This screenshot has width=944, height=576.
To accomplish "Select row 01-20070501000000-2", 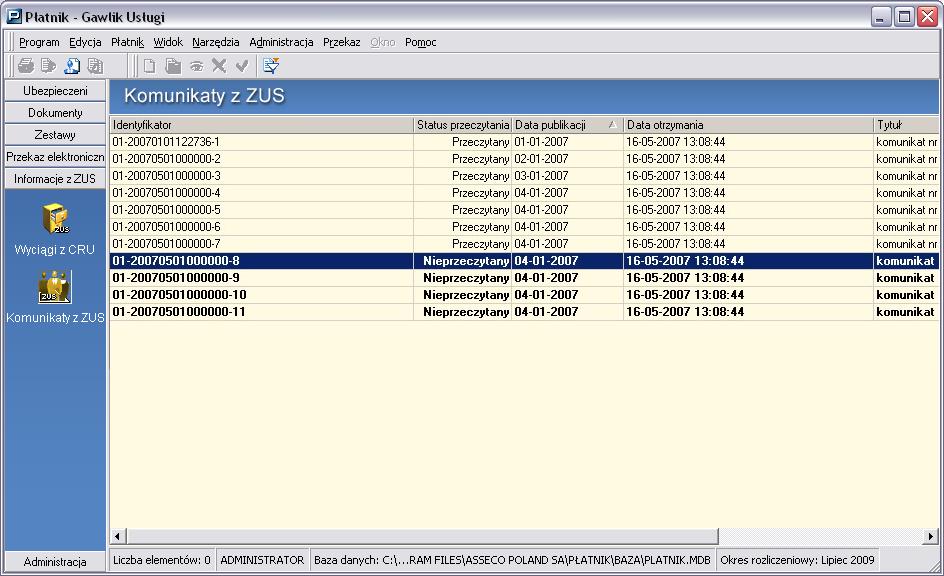I will 524,159.
